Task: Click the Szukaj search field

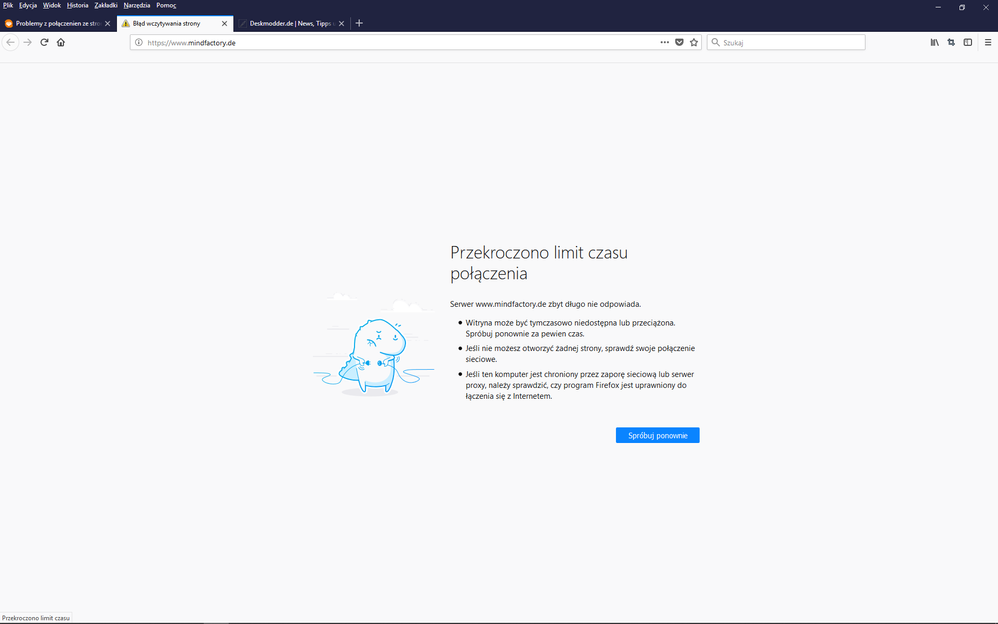Action: [790, 43]
